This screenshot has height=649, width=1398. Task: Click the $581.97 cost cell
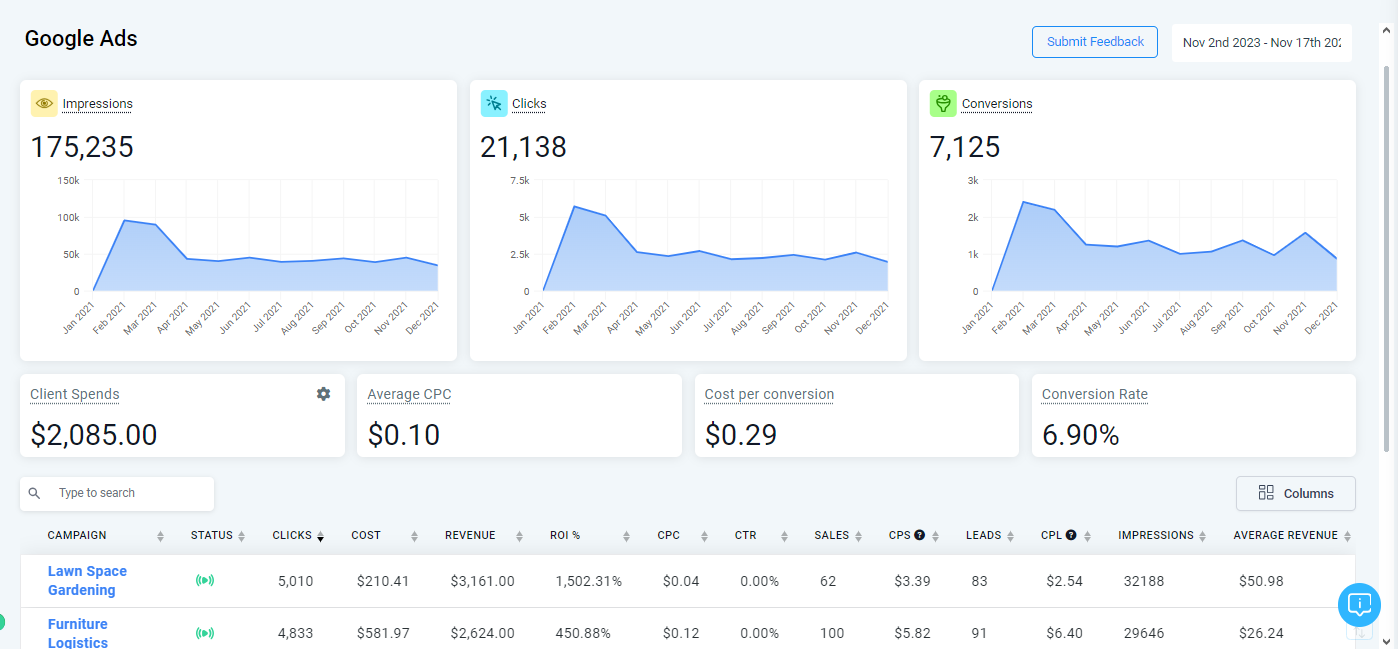click(383, 633)
